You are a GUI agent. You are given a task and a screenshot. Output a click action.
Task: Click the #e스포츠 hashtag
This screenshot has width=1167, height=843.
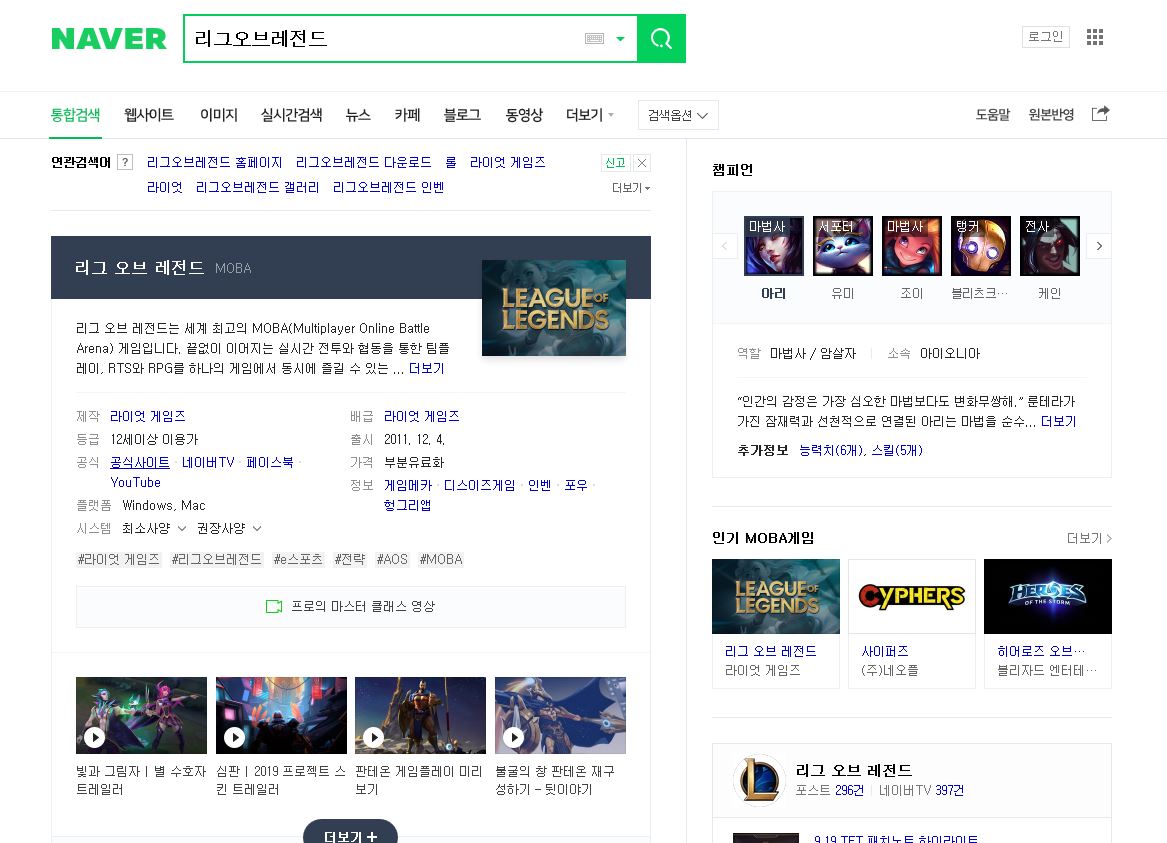point(298,560)
